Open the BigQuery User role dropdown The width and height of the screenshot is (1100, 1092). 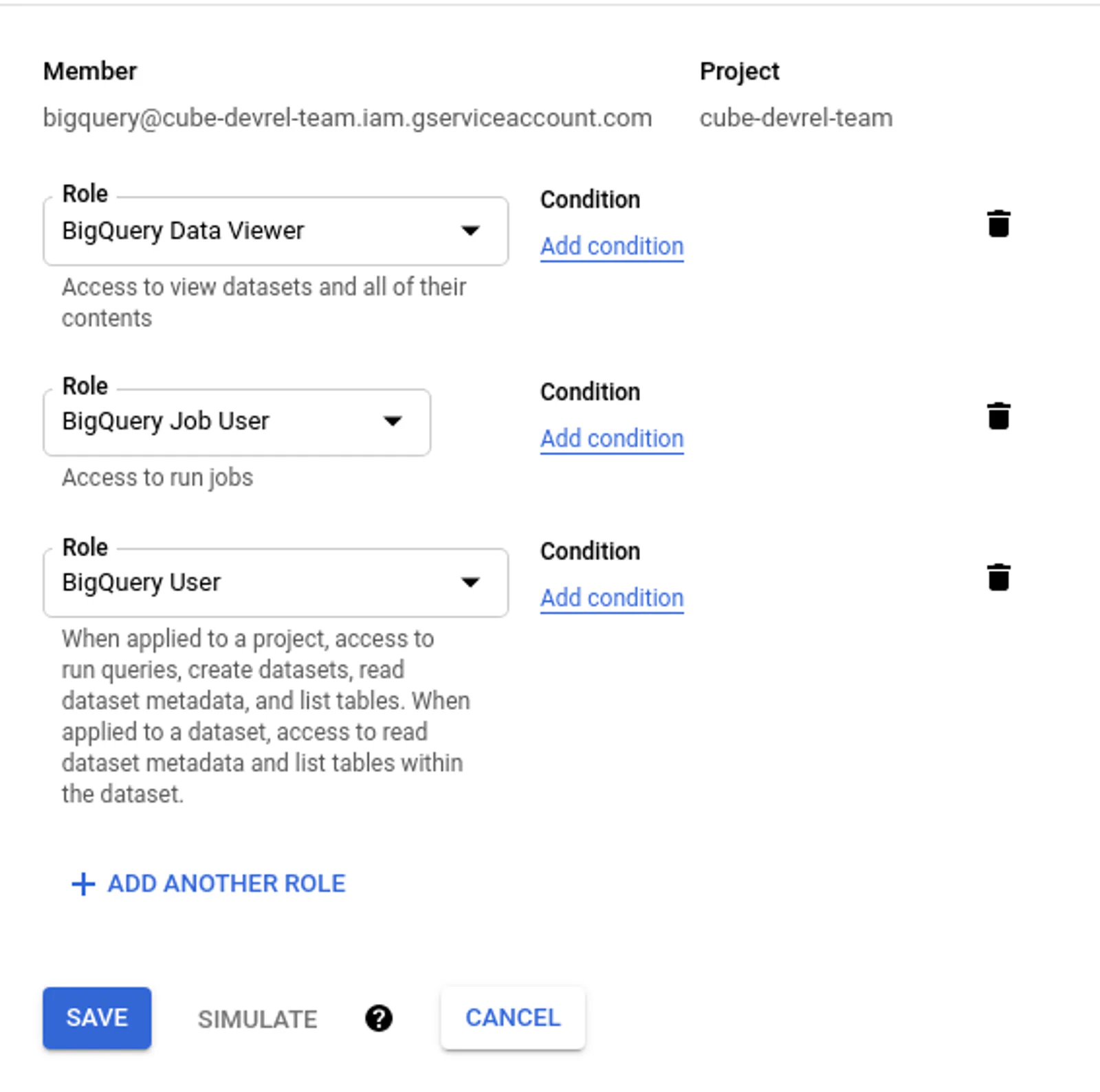[276, 583]
